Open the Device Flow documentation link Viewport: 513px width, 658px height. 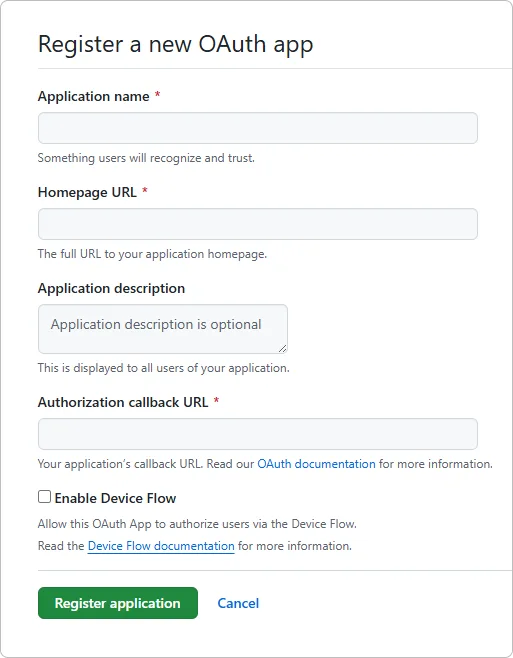click(x=161, y=546)
